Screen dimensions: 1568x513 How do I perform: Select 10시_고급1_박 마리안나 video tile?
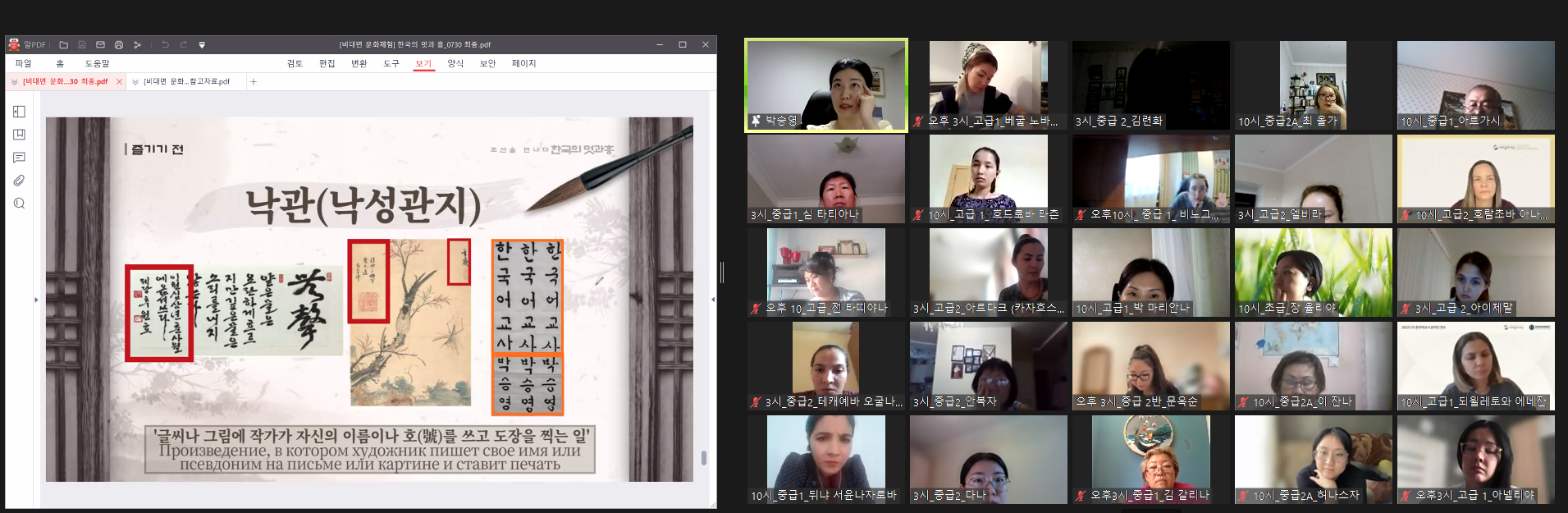1150,273
